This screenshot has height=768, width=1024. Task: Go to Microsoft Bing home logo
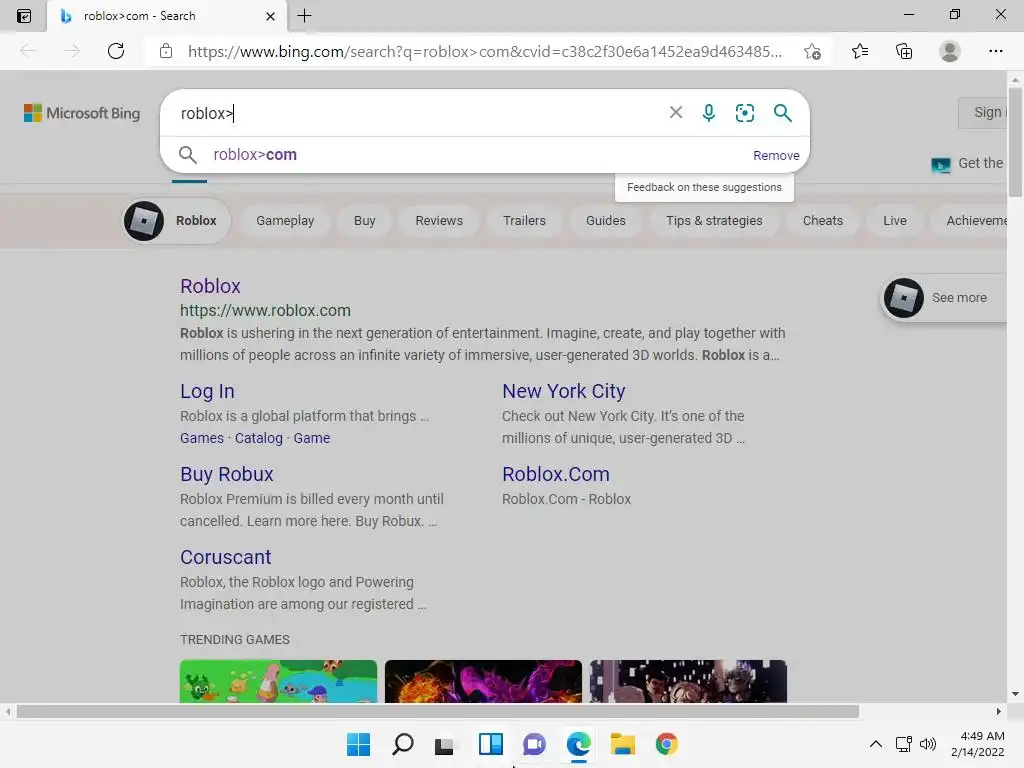82,113
